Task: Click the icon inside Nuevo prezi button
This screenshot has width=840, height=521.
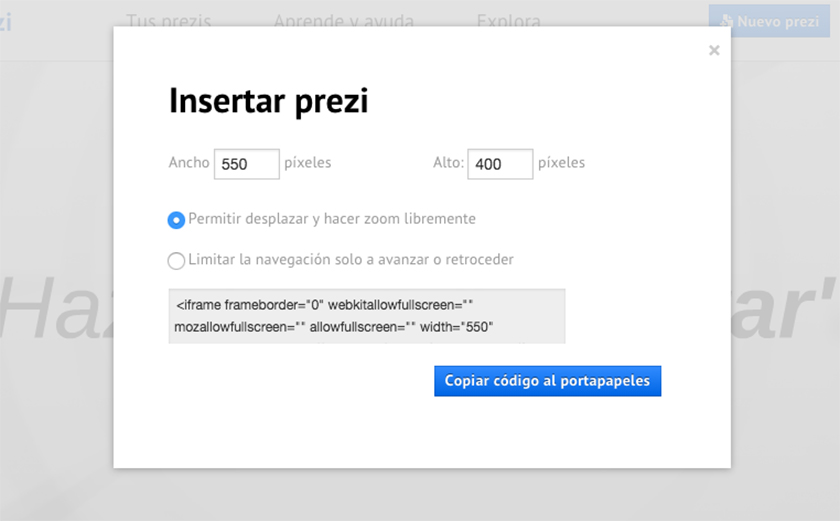Action: click(x=726, y=21)
